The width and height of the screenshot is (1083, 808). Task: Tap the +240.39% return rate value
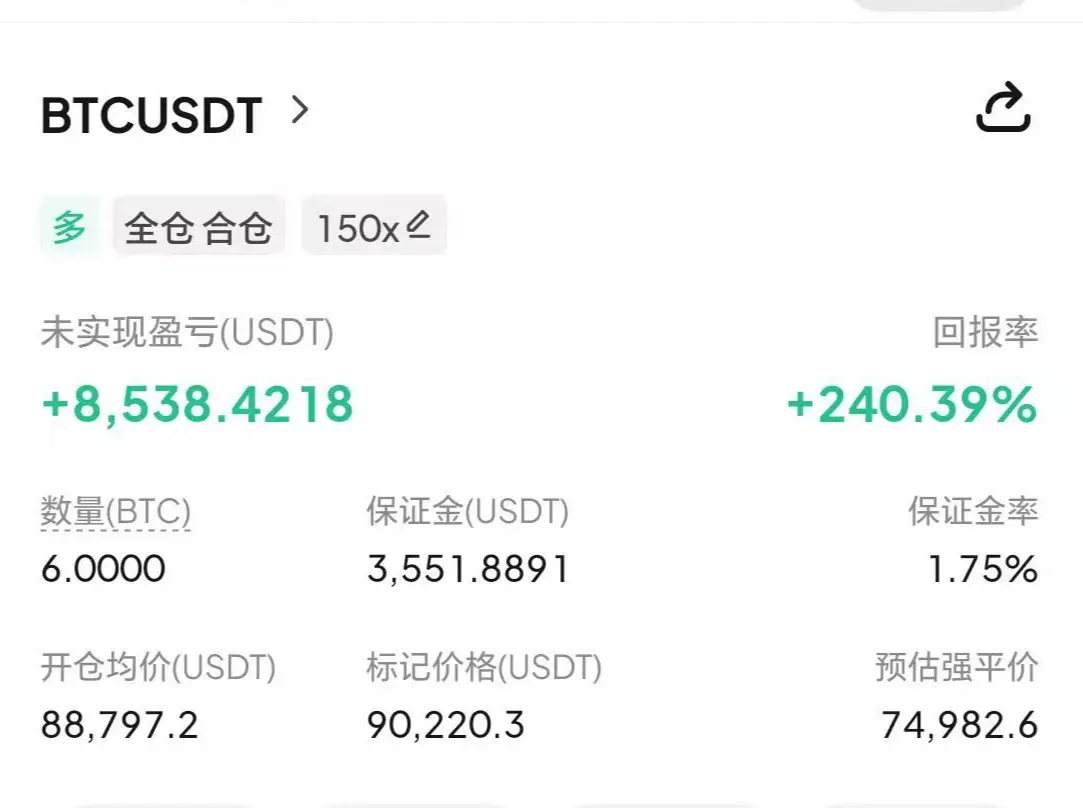point(911,404)
